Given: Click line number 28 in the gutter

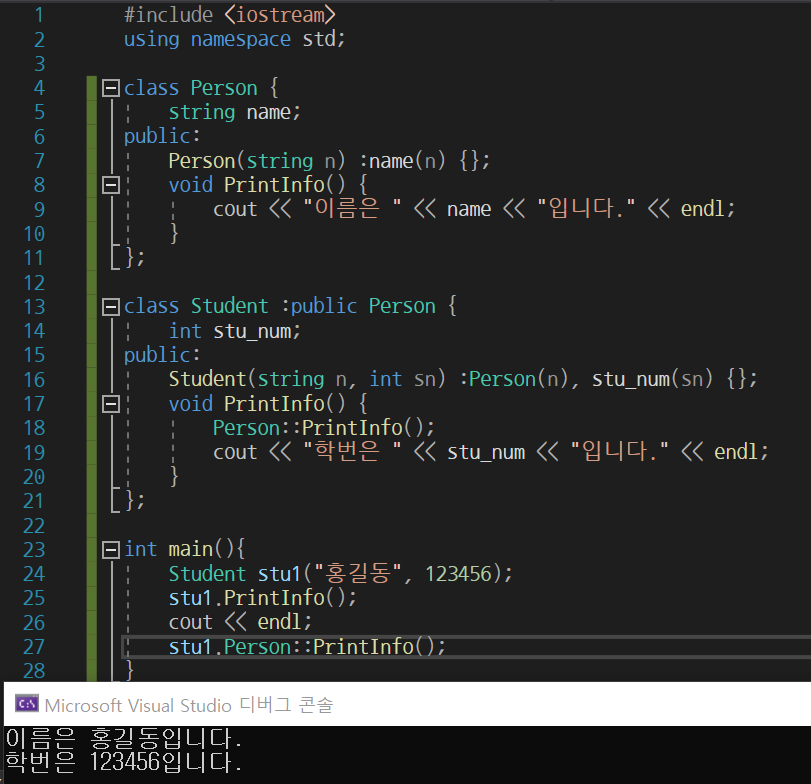Looking at the screenshot, I should click(34, 671).
